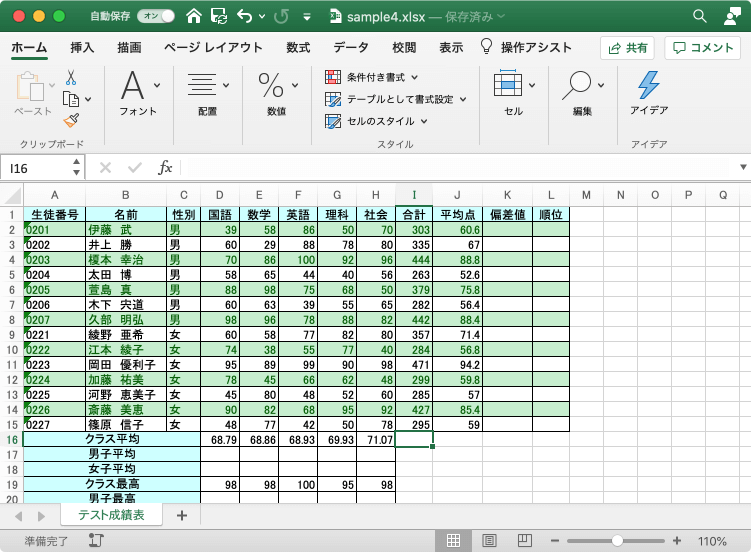Click the search magnifier in title bar
751x552 pixels.
click(700, 16)
